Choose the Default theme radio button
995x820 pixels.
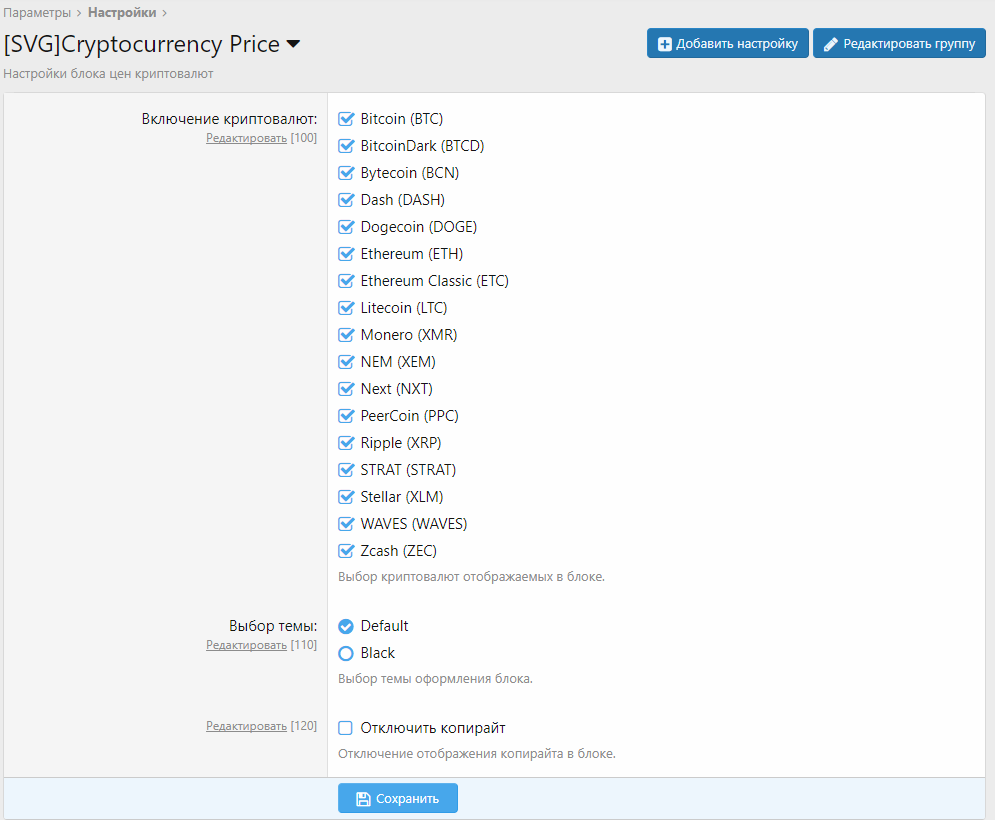tap(347, 626)
